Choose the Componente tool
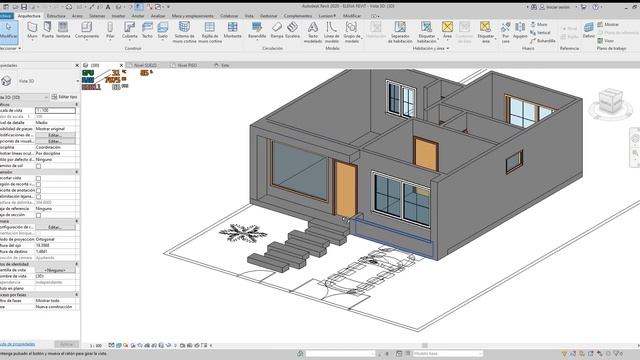The image size is (640, 360). (x=87, y=30)
